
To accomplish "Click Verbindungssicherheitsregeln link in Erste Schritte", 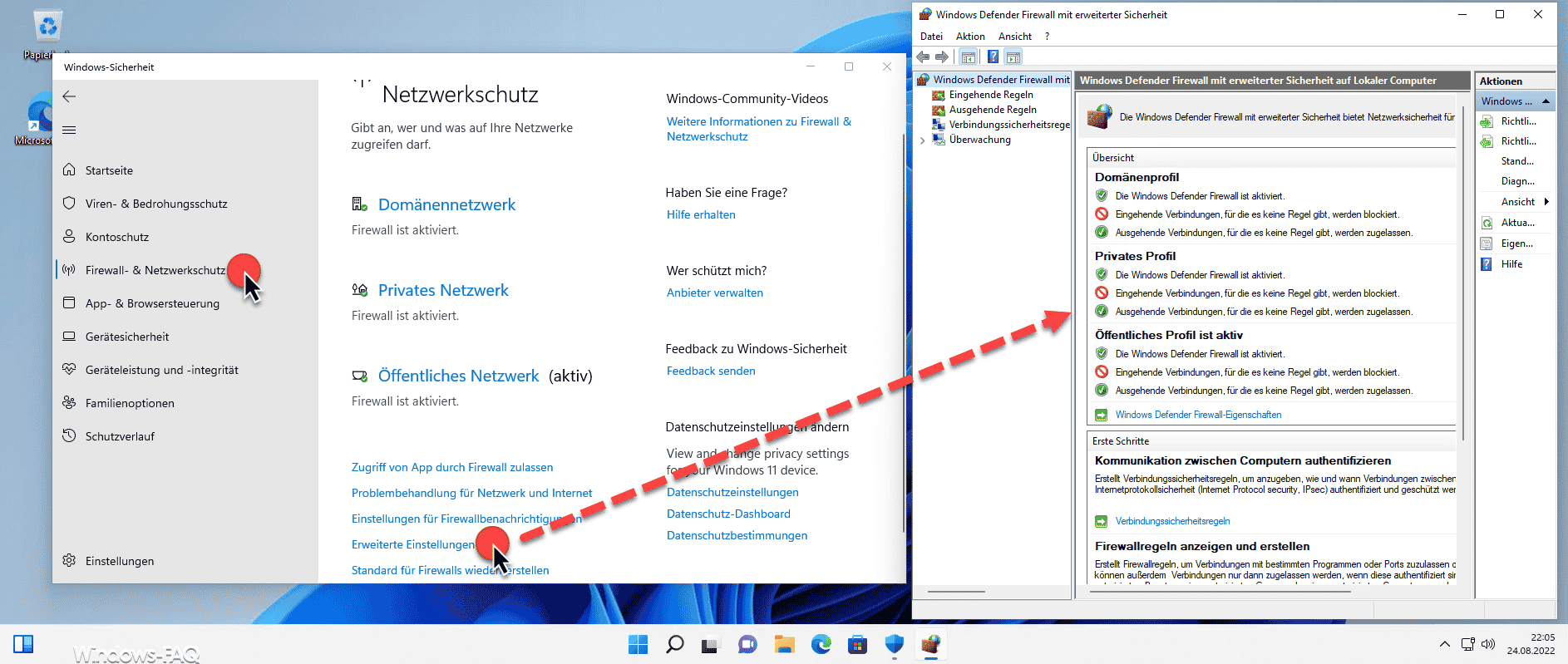I will coord(1172,521).
